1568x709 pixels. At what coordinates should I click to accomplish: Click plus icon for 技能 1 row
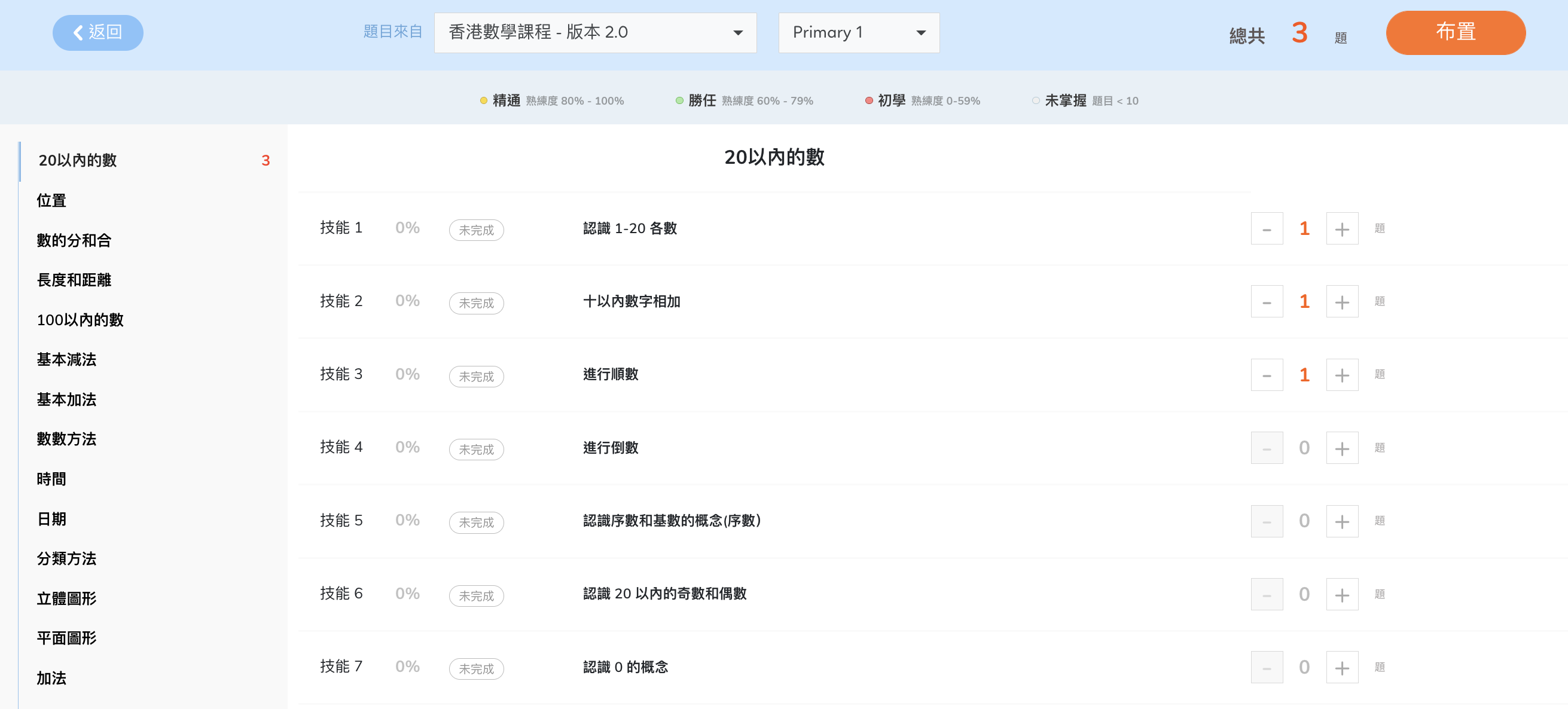point(1341,229)
